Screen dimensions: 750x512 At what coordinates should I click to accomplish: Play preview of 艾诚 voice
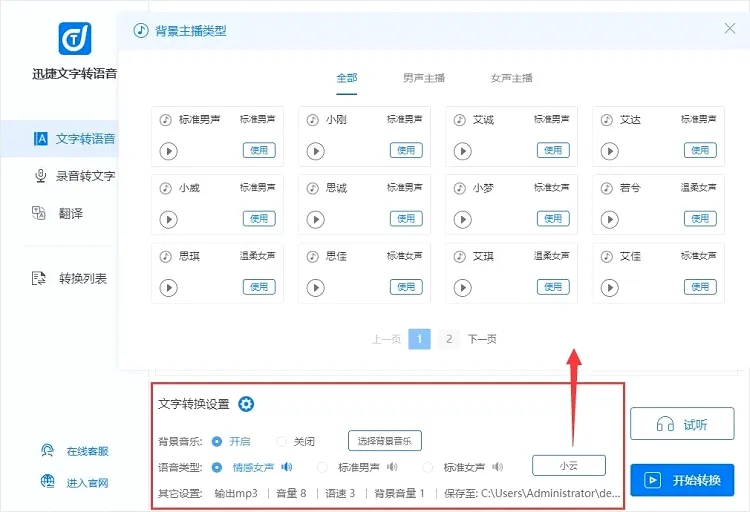463,151
